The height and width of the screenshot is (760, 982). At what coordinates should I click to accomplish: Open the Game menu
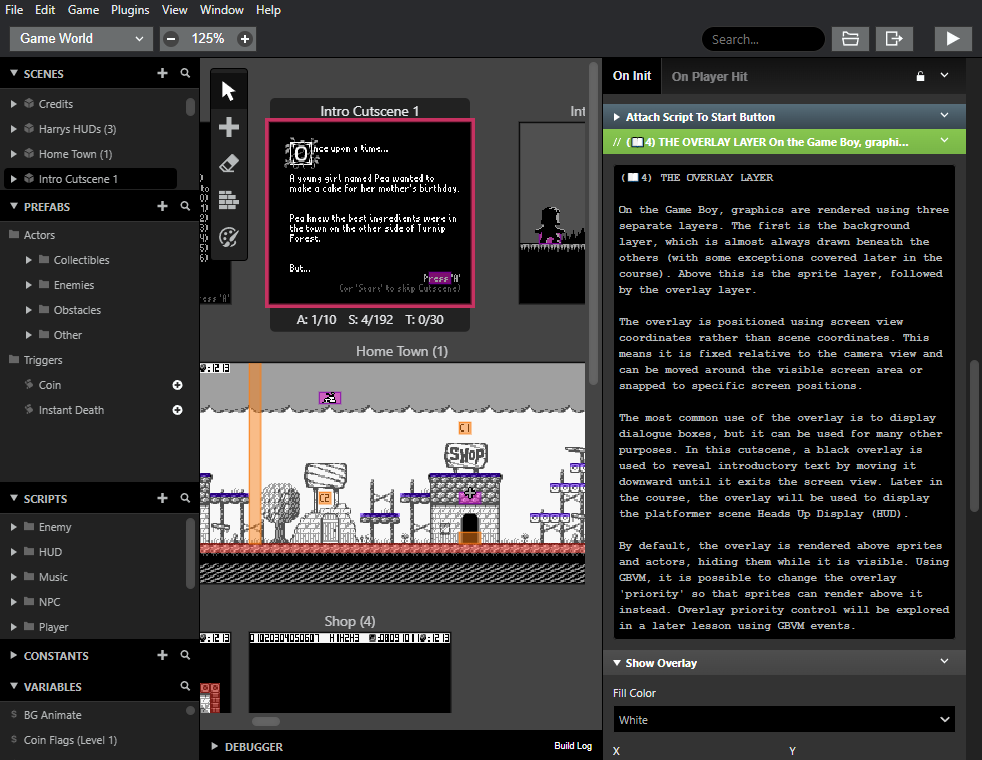[x=83, y=10]
